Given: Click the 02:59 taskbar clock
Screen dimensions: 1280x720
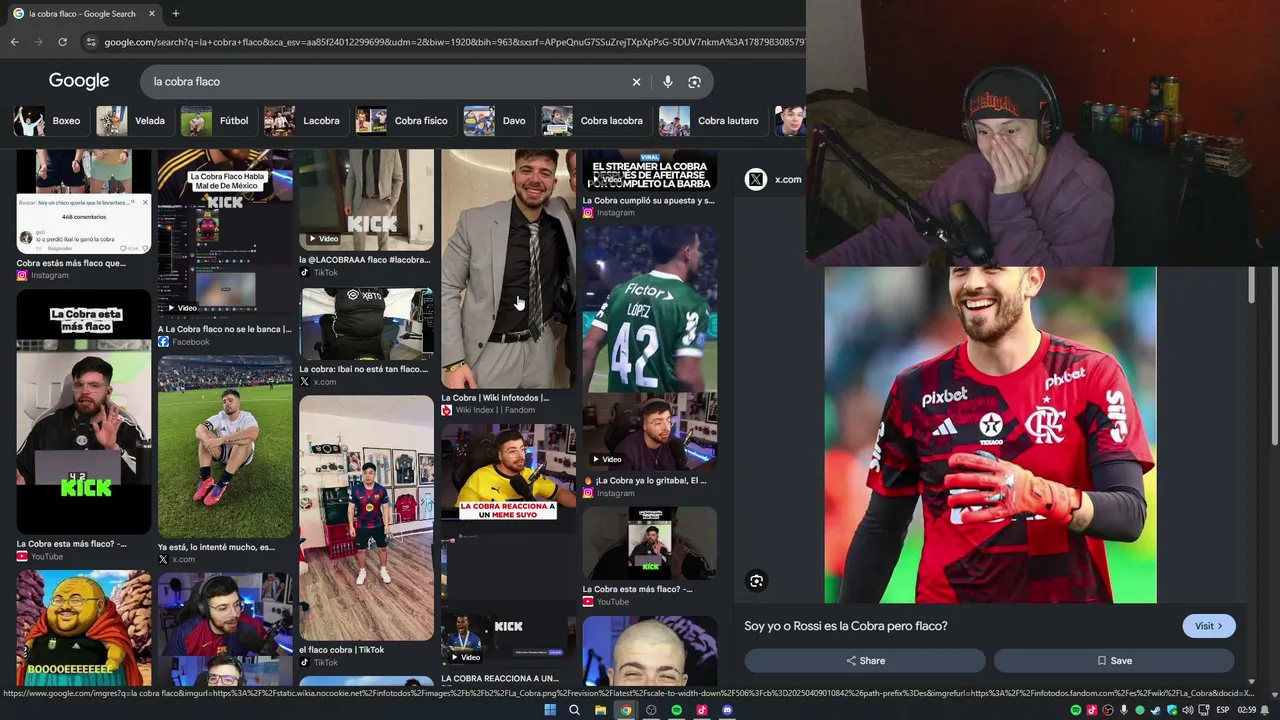Looking at the screenshot, I should (x=1246, y=710).
